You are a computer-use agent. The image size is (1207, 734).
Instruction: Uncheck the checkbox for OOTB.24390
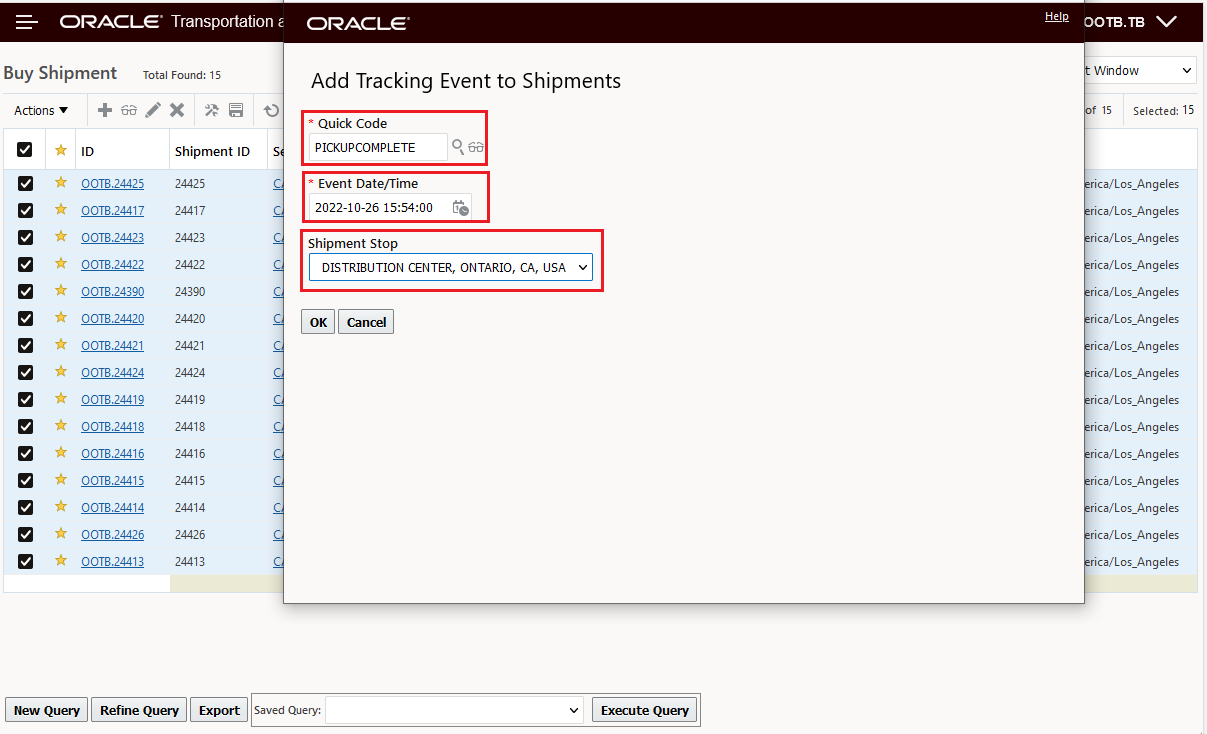click(x=25, y=291)
